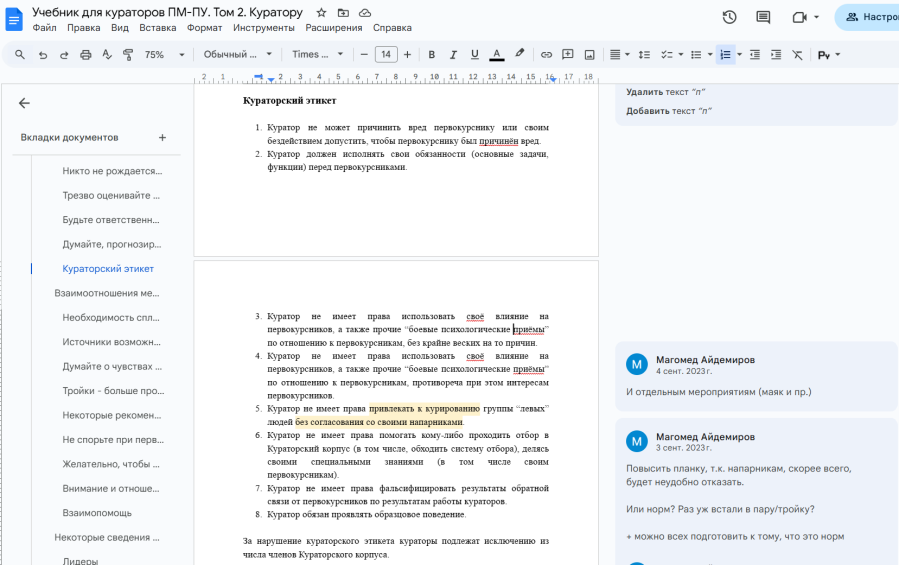Insert a bulleted list
This screenshot has width=899, height=565.
(x=696, y=54)
